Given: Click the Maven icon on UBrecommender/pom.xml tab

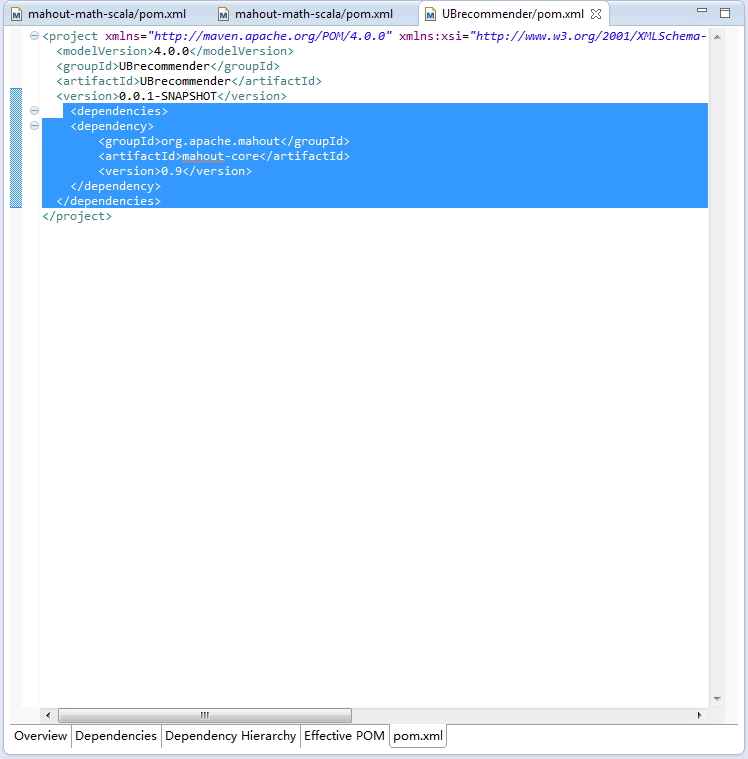Looking at the screenshot, I should point(430,15).
